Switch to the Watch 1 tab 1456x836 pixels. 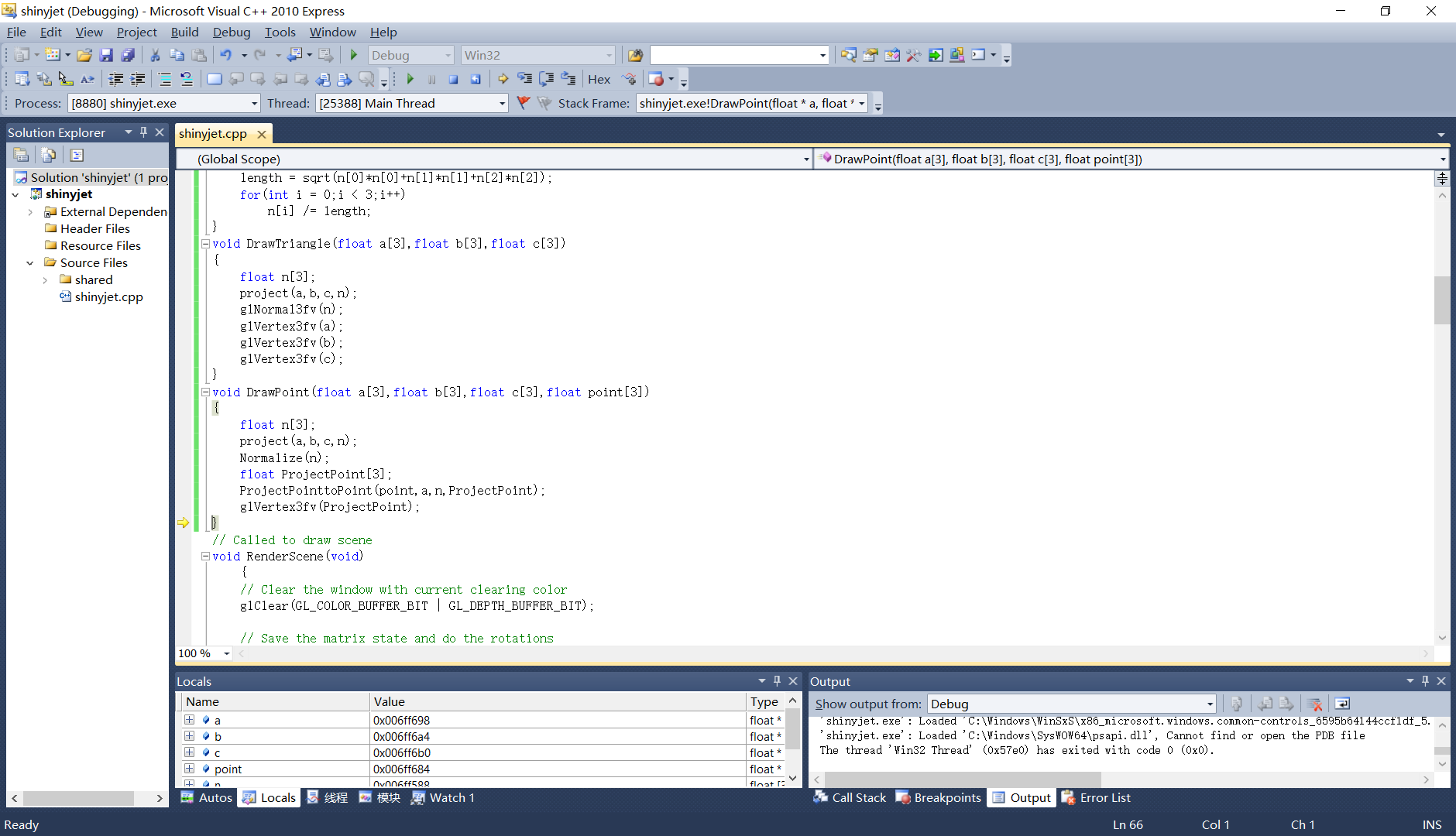(443, 797)
